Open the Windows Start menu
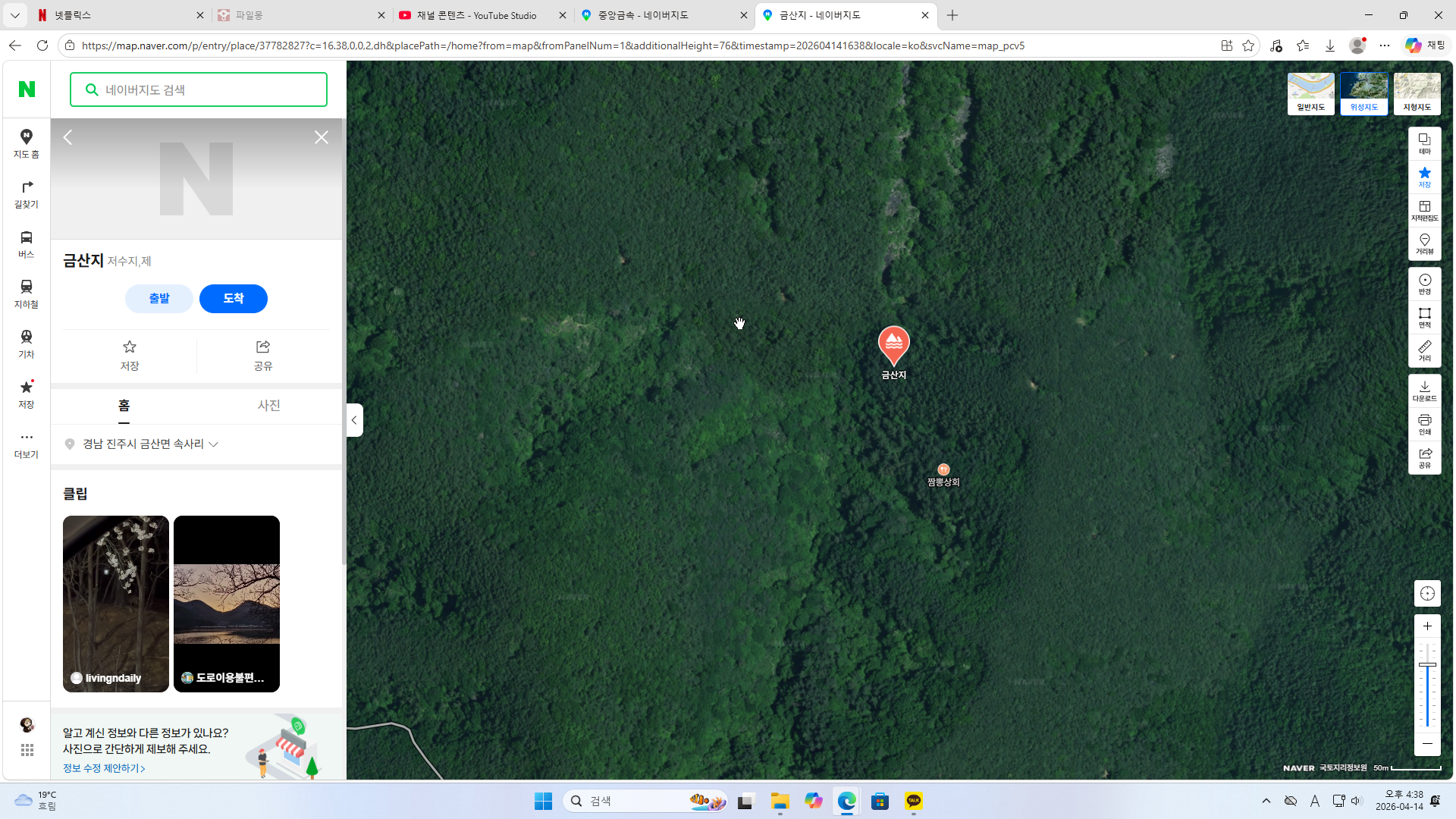1456x819 pixels. tap(543, 801)
